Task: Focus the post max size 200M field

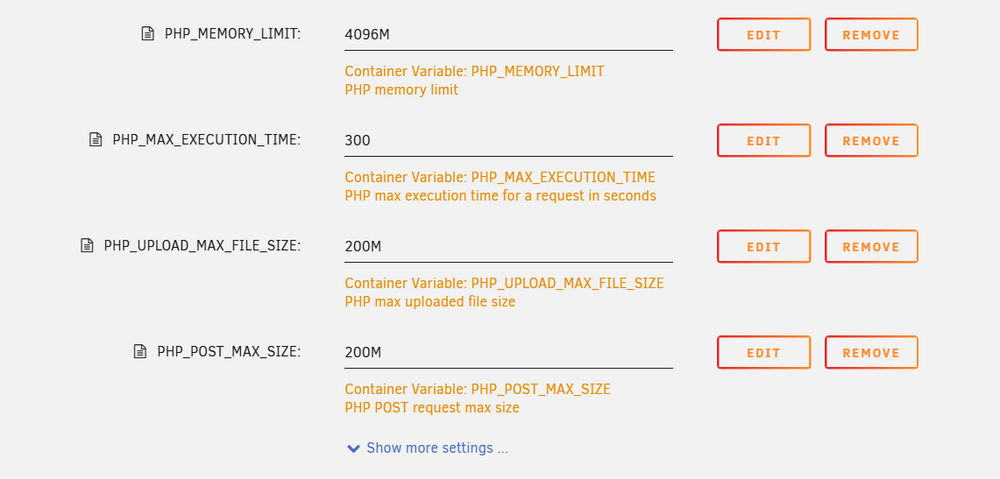Action: coord(508,352)
